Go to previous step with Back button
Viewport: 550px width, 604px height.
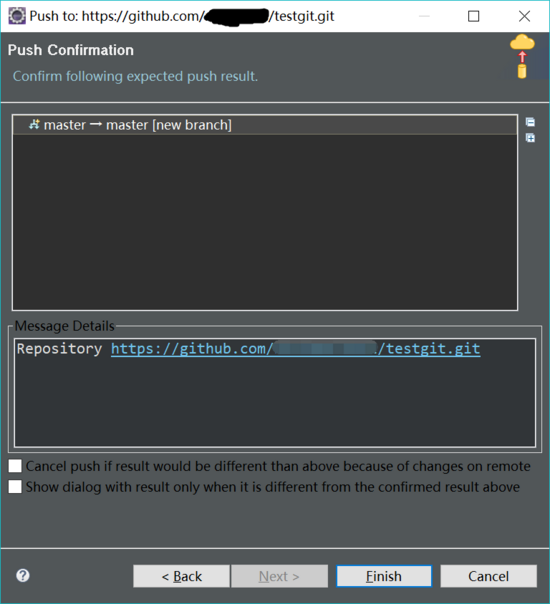pyautogui.click(x=181, y=576)
